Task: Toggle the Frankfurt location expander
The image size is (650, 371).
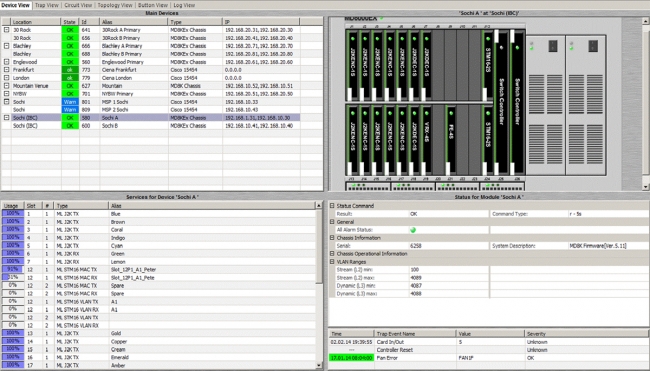Action: [6, 70]
